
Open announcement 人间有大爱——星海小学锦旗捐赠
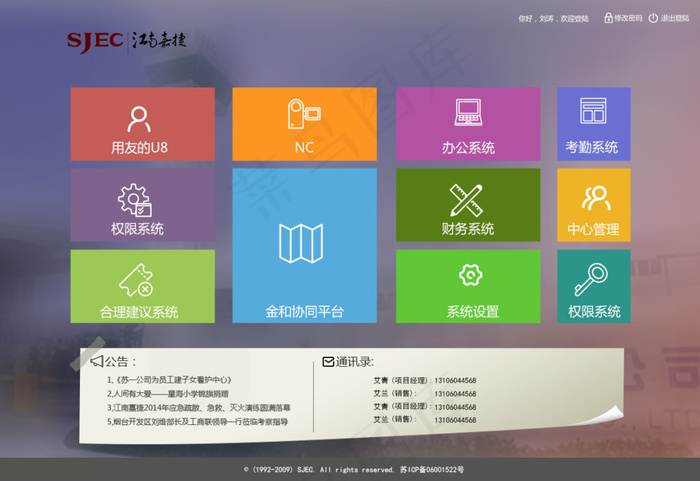click(x=168, y=394)
